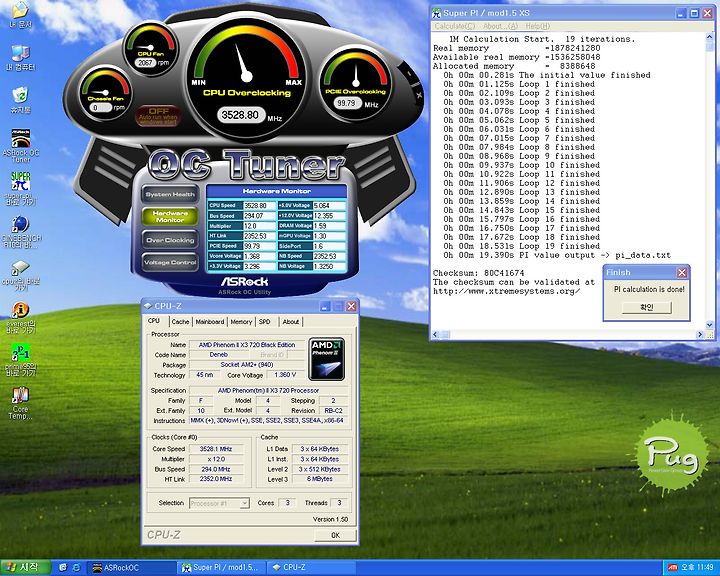Viewport: 720px width, 576px height.
Task: Click the show desktop quick launch icon
Action: [x=63, y=568]
